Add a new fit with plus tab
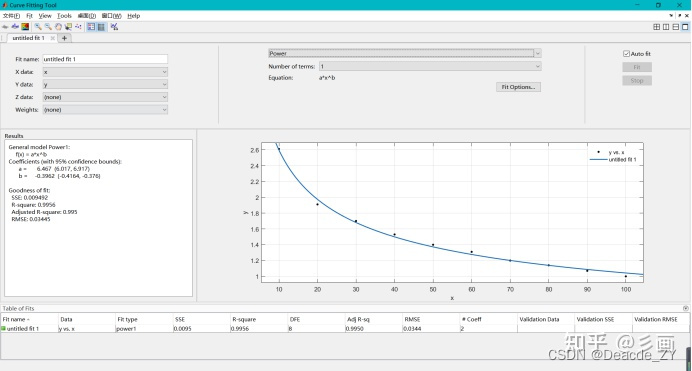This screenshot has width=692, height=371. click(64, 38)
